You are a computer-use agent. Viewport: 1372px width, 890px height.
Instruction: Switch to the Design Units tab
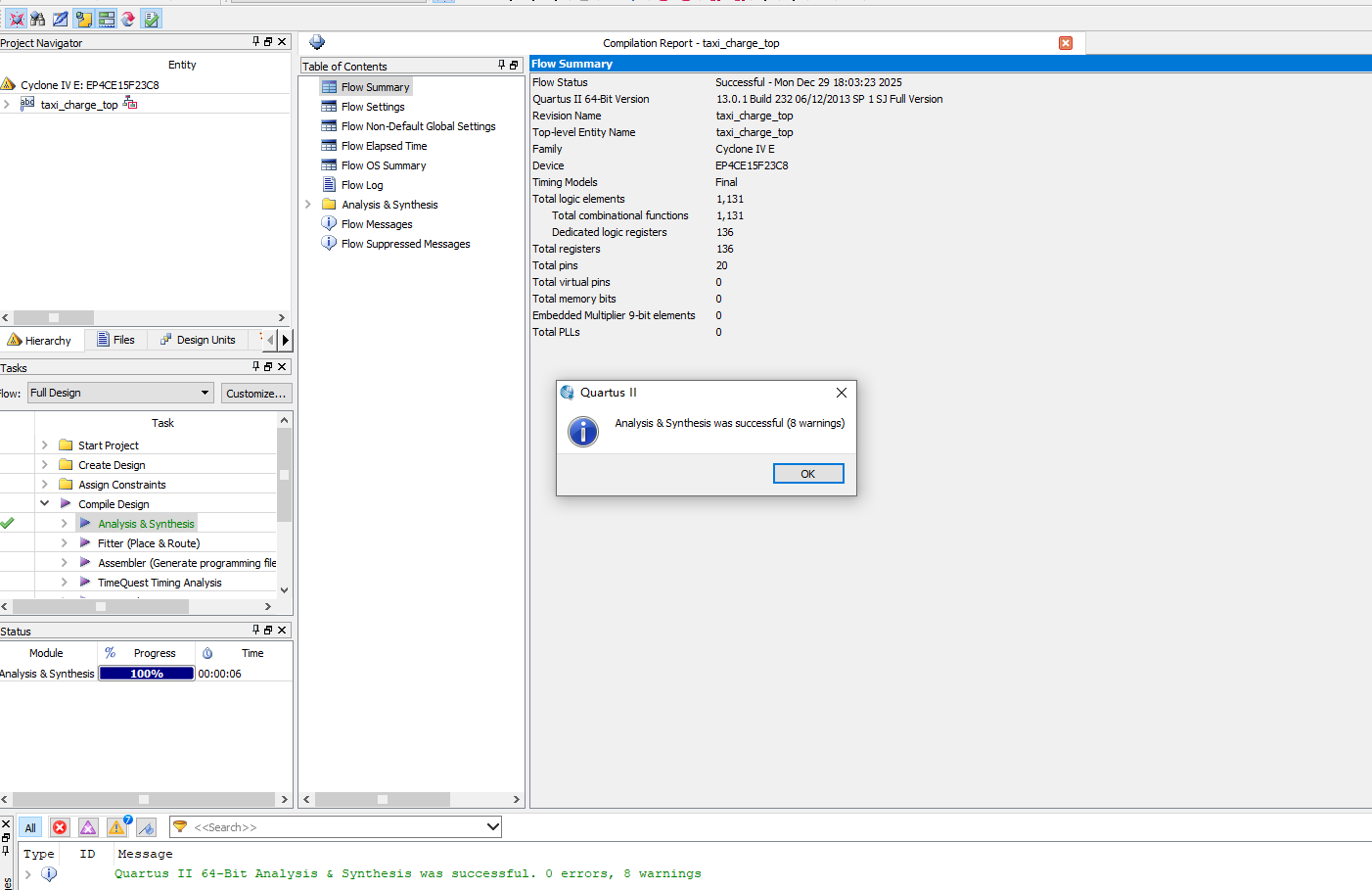click(x=198, y=340)
